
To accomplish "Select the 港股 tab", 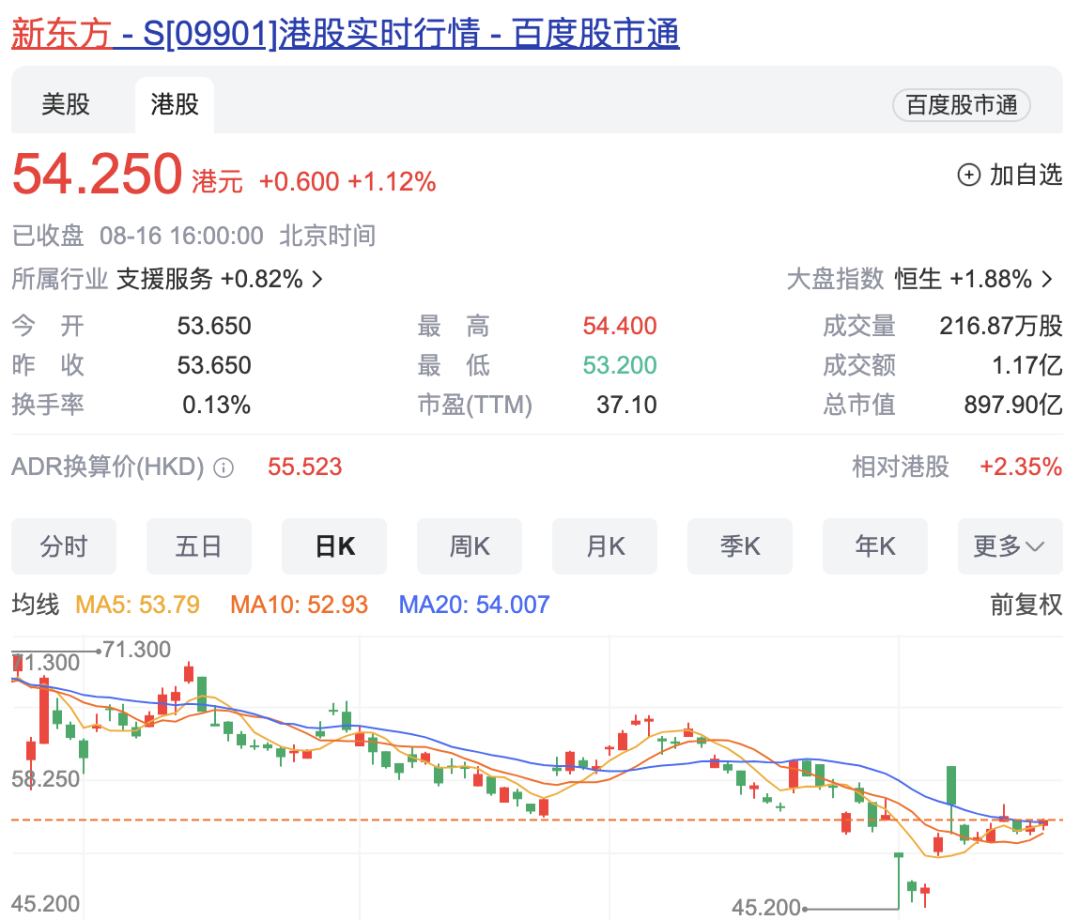I will pyautogui.click(x=174, y=105).
